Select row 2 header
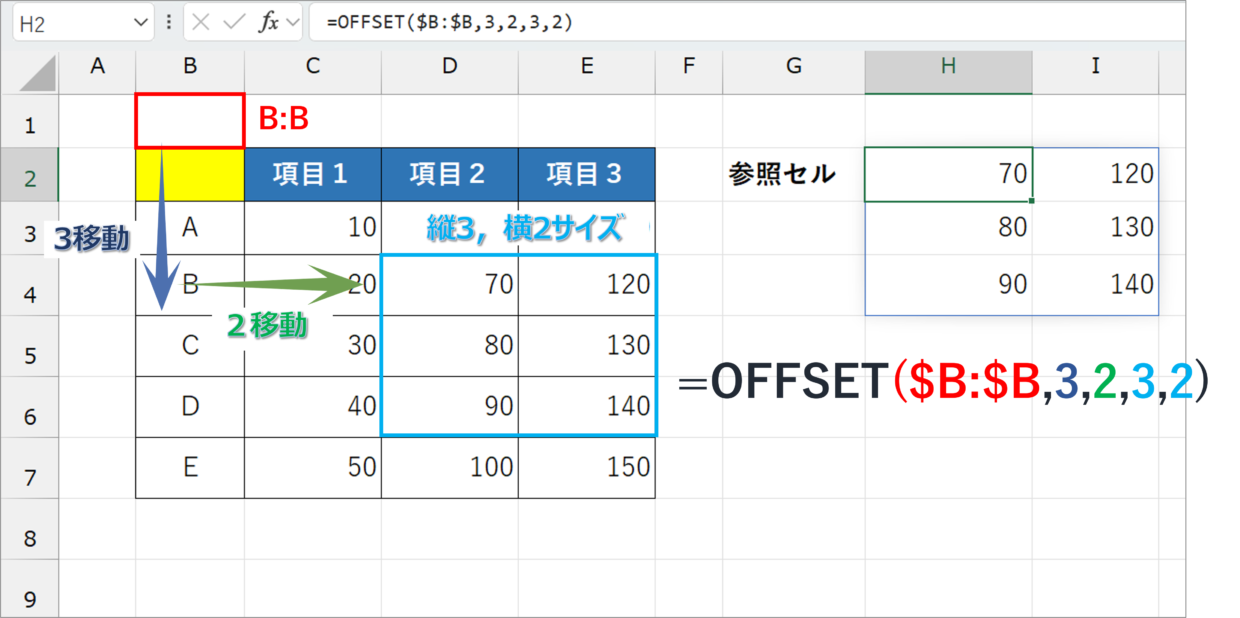The width and height of the screenshot is (1240, 618). (29, 177)
